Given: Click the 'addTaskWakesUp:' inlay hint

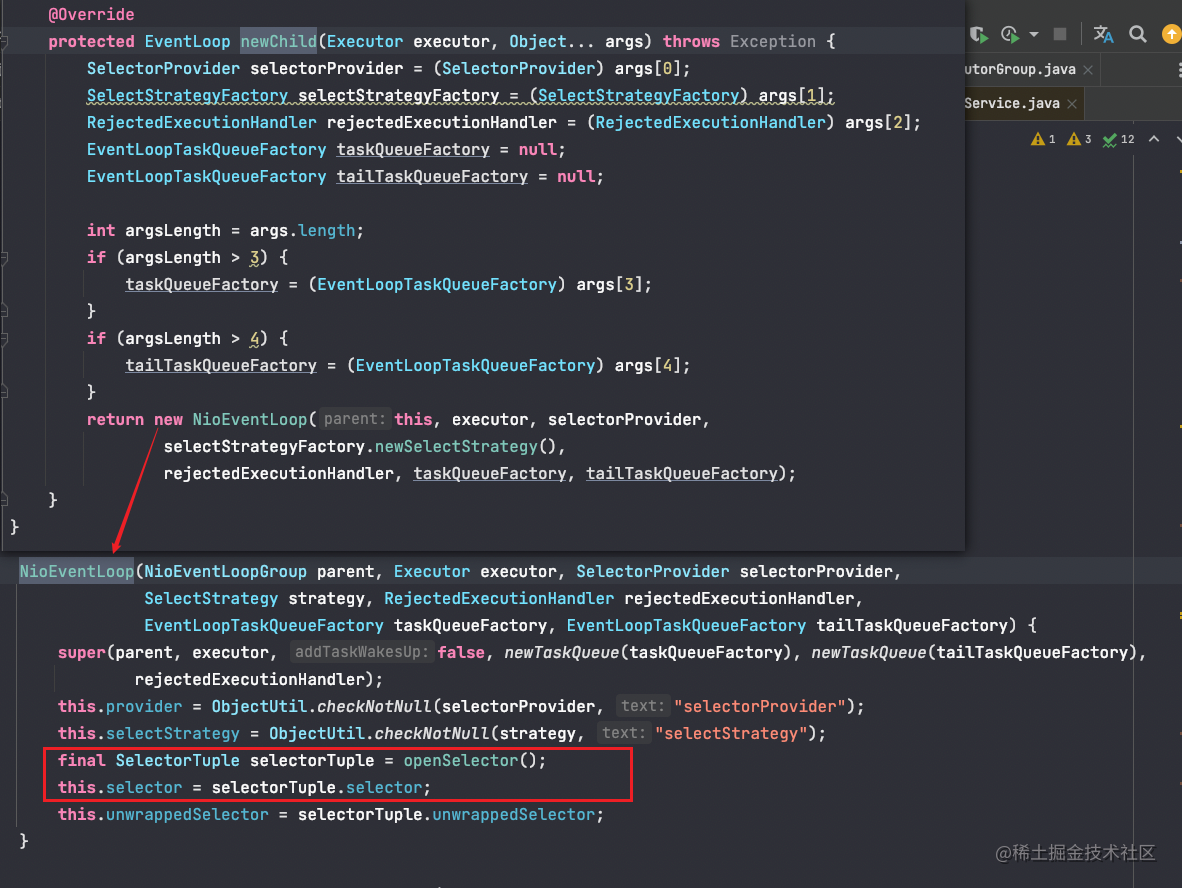Looking at the screenshot, I should (360, 652).
